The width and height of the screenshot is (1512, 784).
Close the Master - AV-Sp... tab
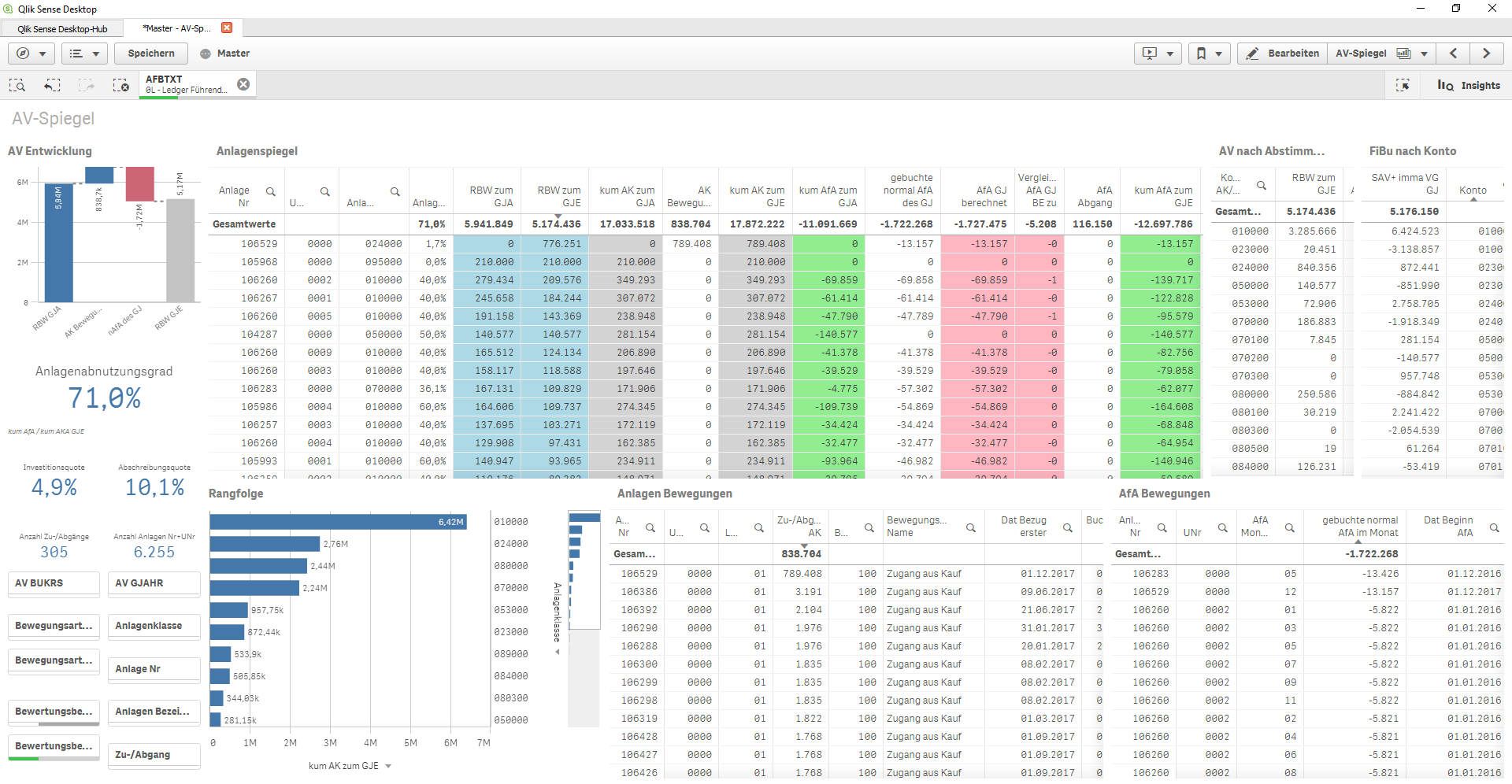tap(227, 28)
